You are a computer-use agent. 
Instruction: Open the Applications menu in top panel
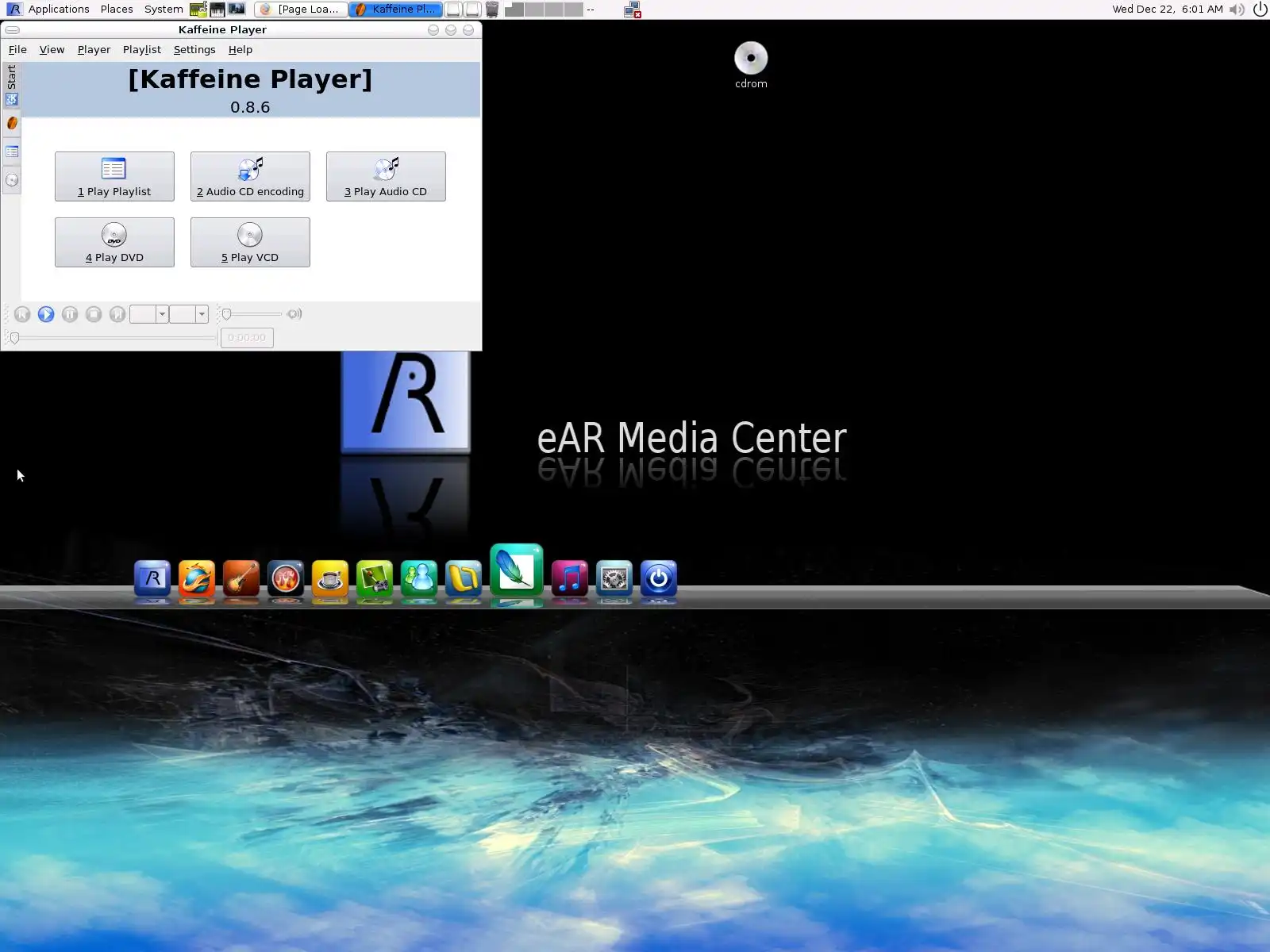(x=59, y=10)
